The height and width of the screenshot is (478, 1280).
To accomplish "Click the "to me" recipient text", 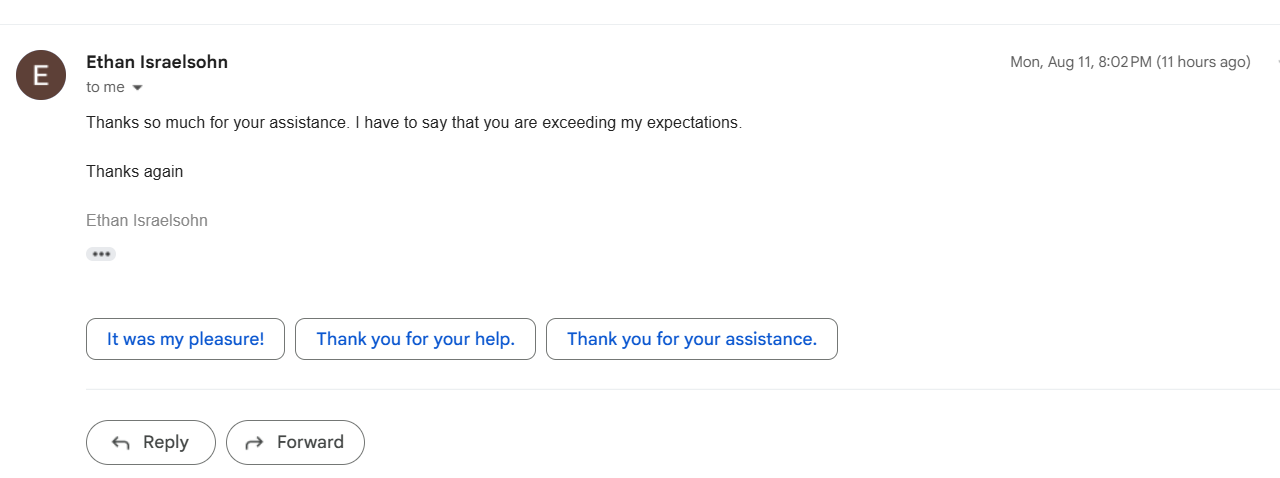I will pyautogui.click(x=105, y=88).
